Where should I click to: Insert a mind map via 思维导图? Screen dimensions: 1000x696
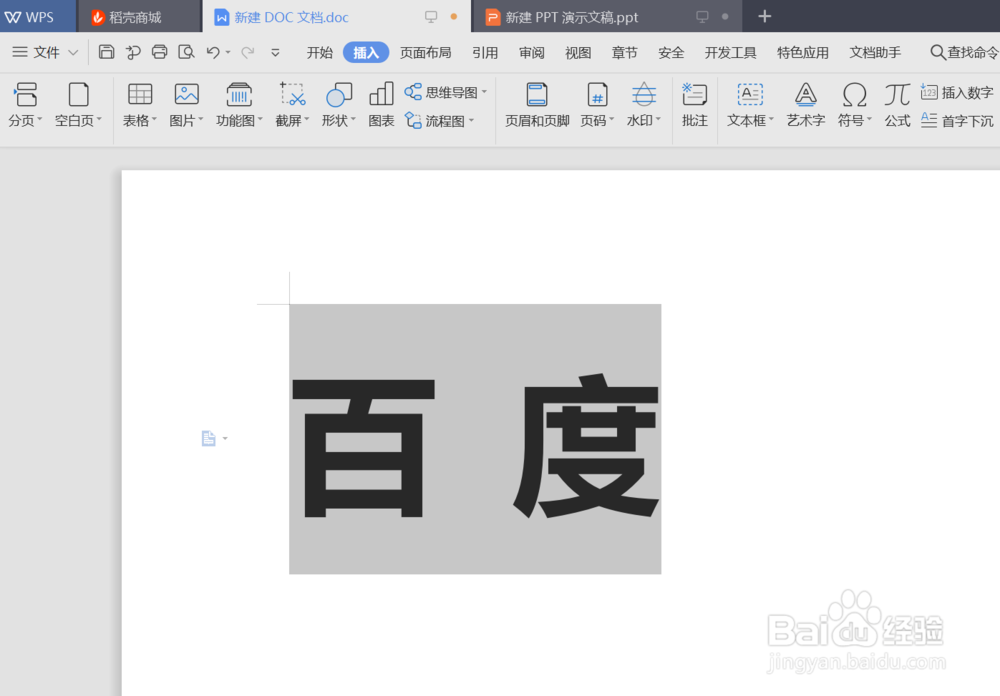click(x=446, y=92)
